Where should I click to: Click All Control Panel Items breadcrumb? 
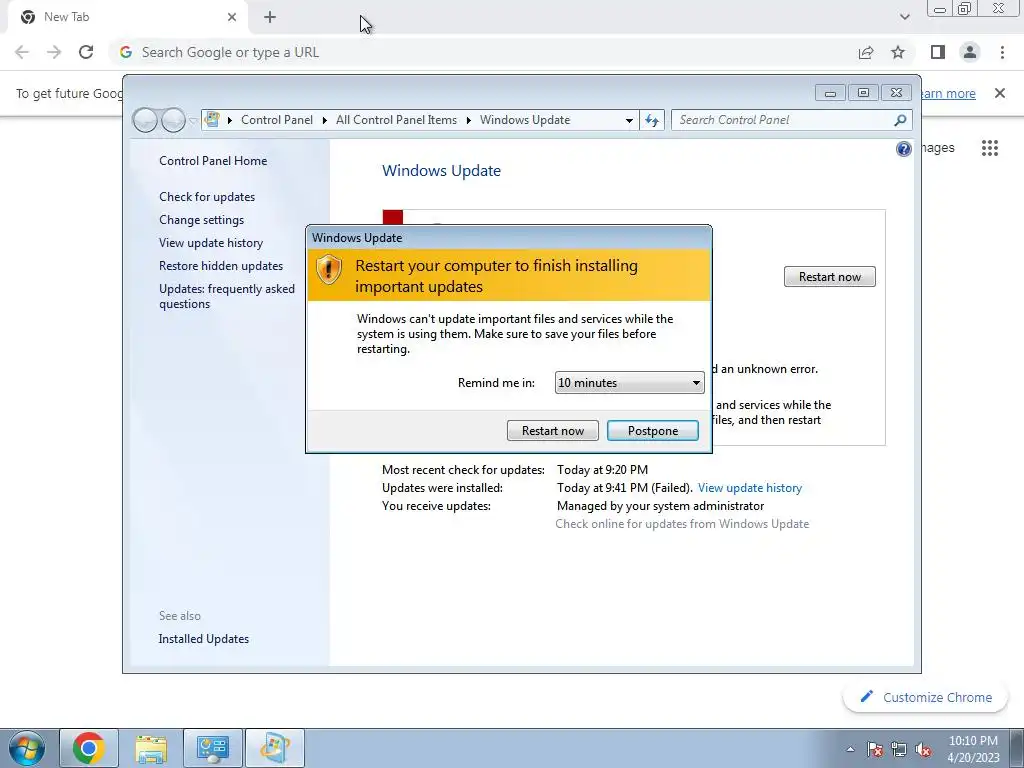(x=396, y=120)
